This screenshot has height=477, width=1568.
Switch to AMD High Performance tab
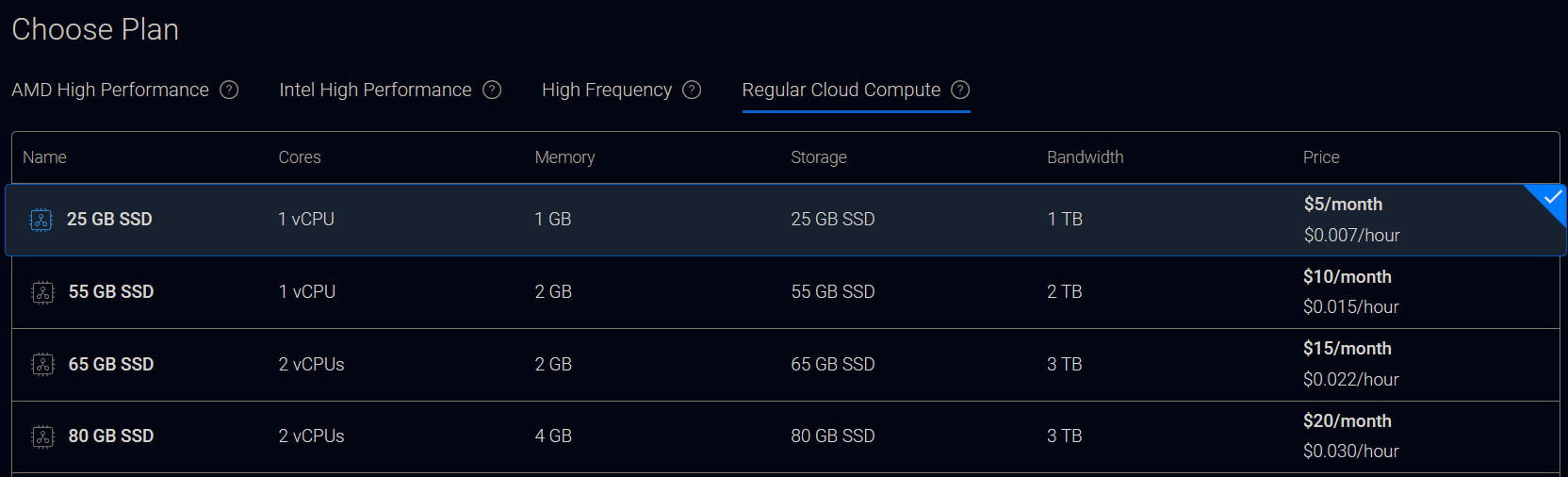pyautogui.click(x=110, y=90)
